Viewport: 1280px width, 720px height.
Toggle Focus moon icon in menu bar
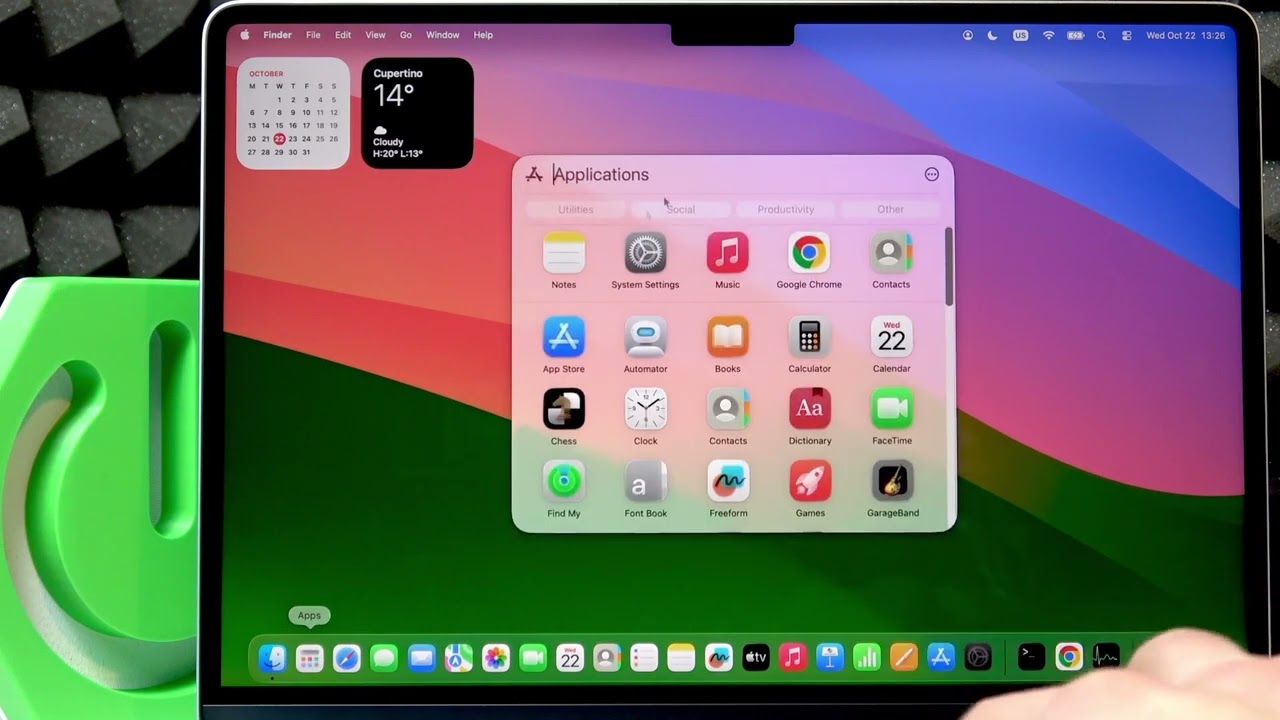tap(992, 35)
